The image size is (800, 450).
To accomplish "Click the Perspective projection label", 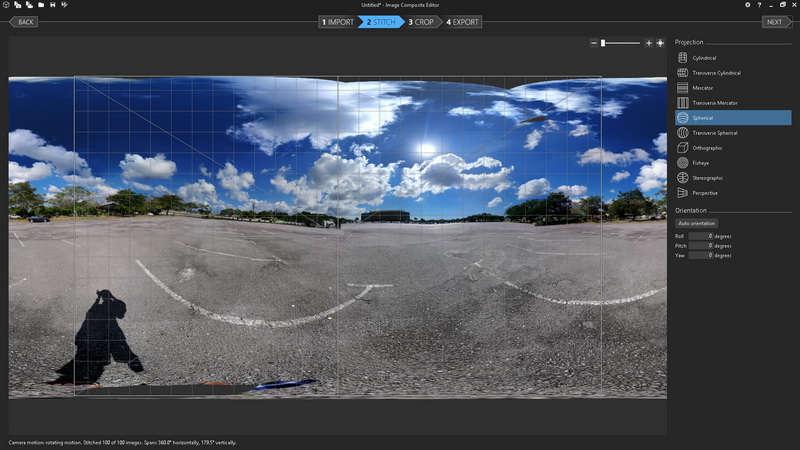I will pyautogui.click(x=705, y=193).
